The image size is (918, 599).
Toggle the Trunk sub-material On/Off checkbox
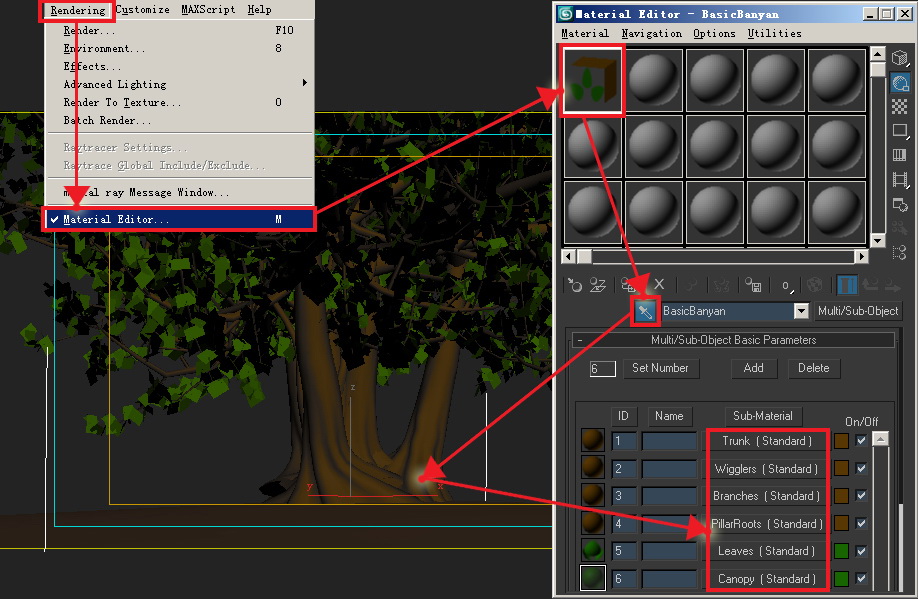[861, 441]
